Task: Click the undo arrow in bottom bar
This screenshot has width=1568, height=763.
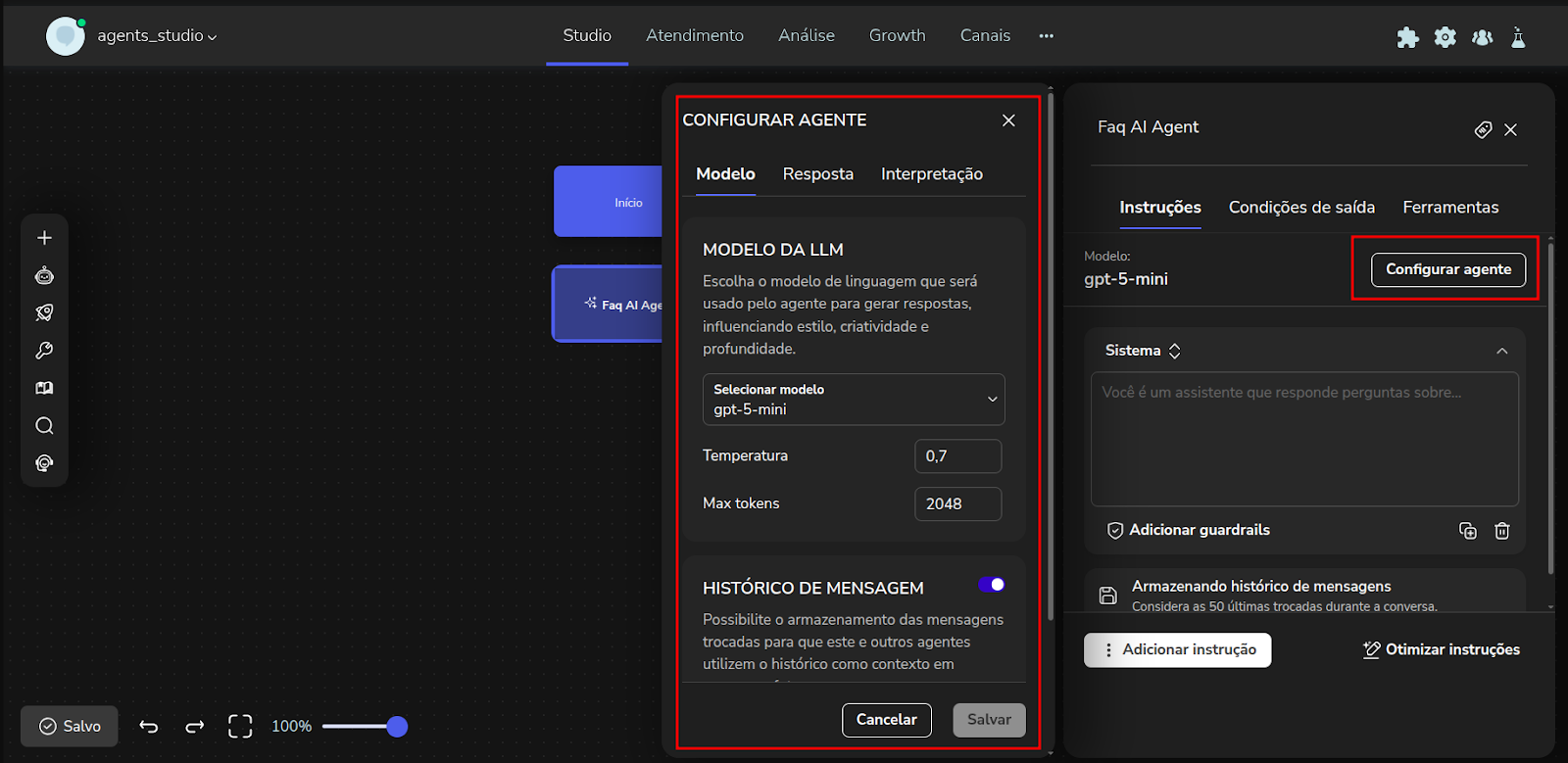Action: 149,726
